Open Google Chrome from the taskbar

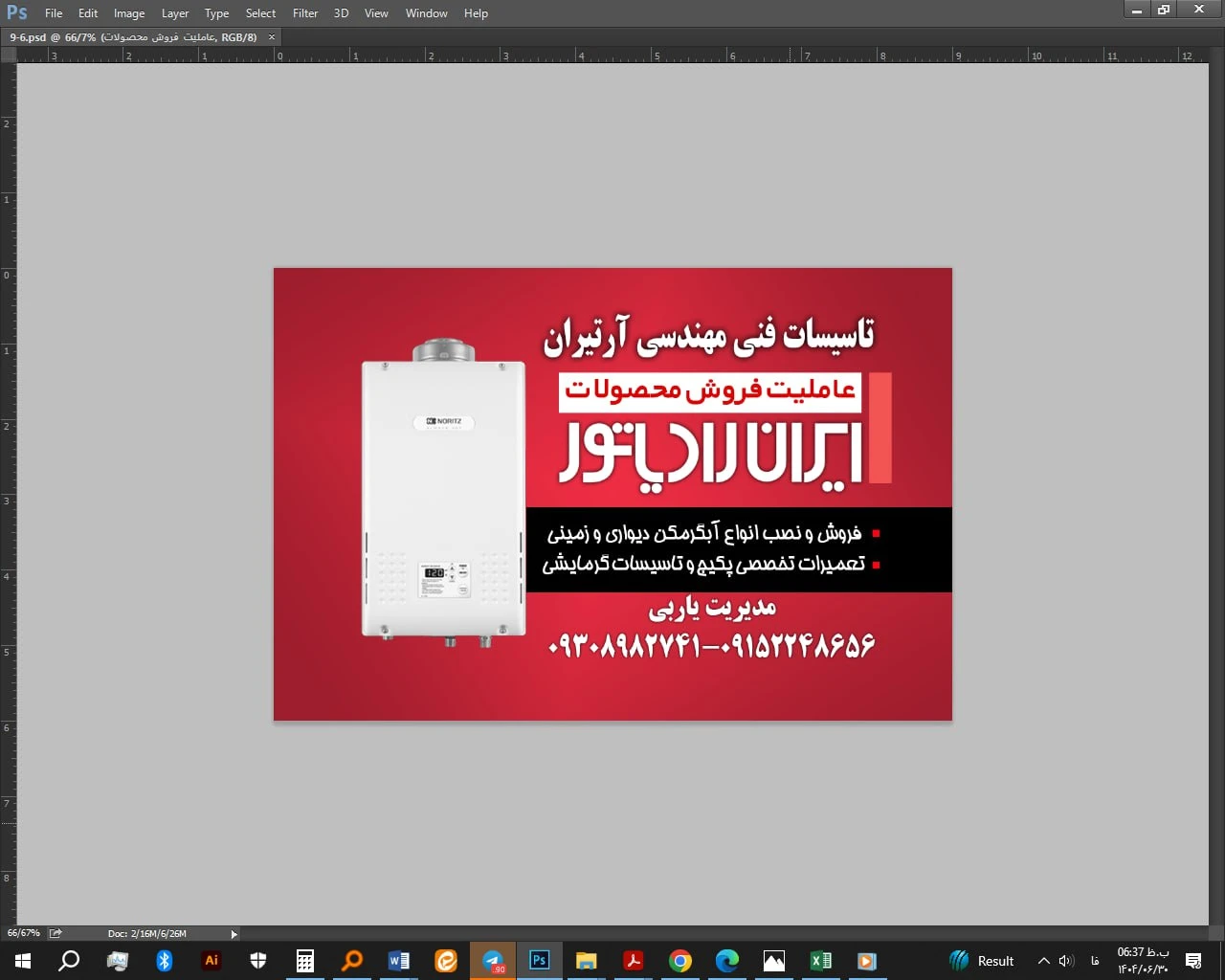pyautogui.click(x=680, y=961)
